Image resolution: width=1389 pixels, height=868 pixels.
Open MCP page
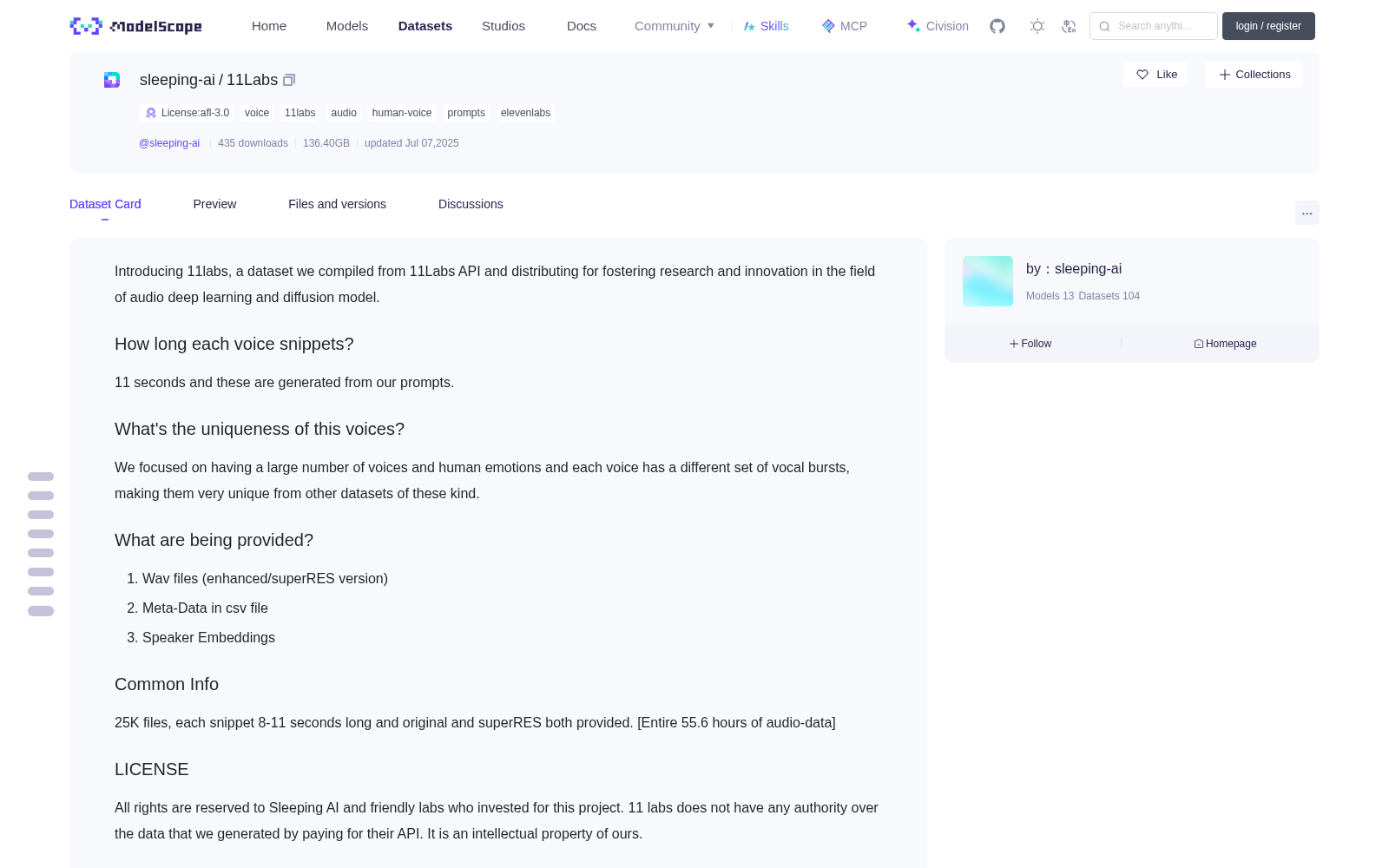[844, 26]
